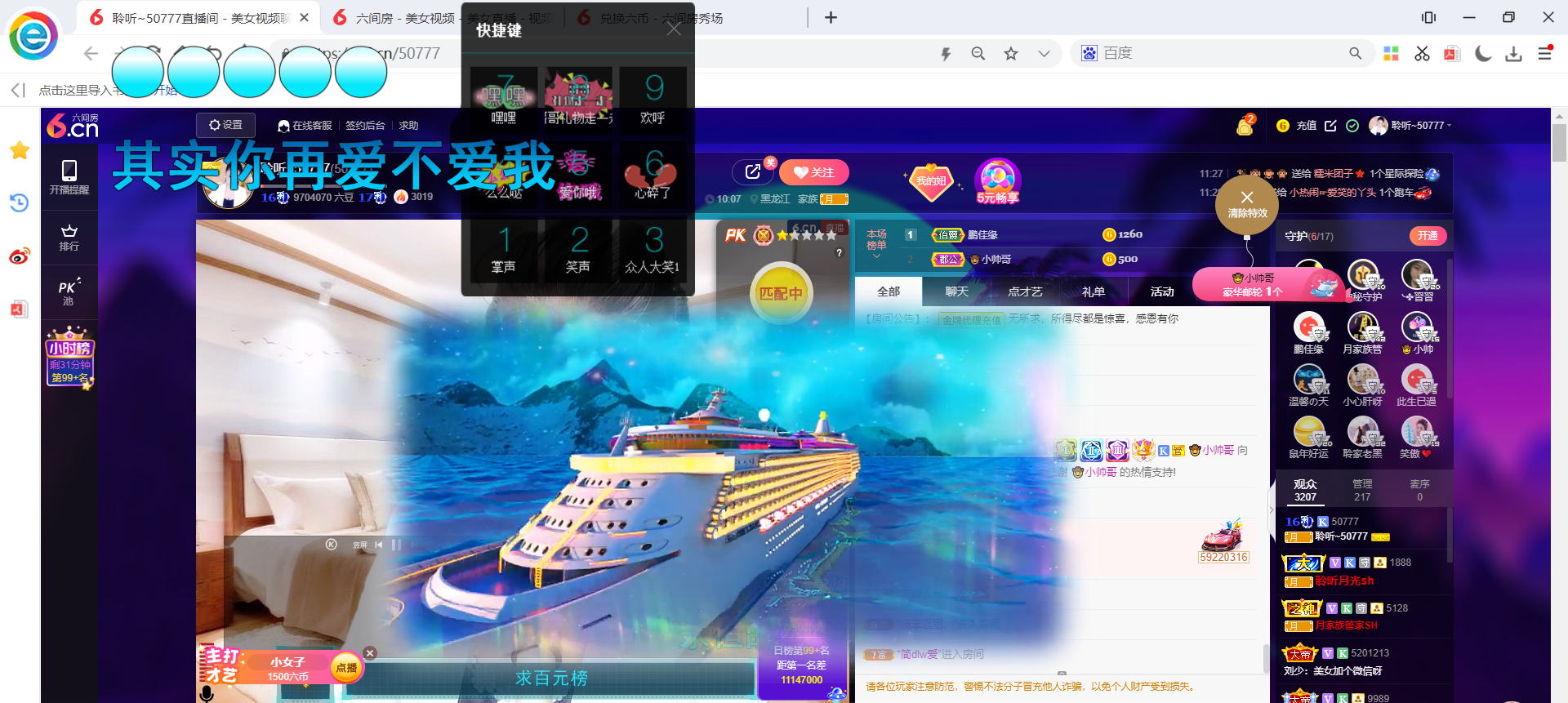Expand the 聆听~50777 account dropdown
This screenshot has width=1568, height=703.
(x=1450, y=126)
